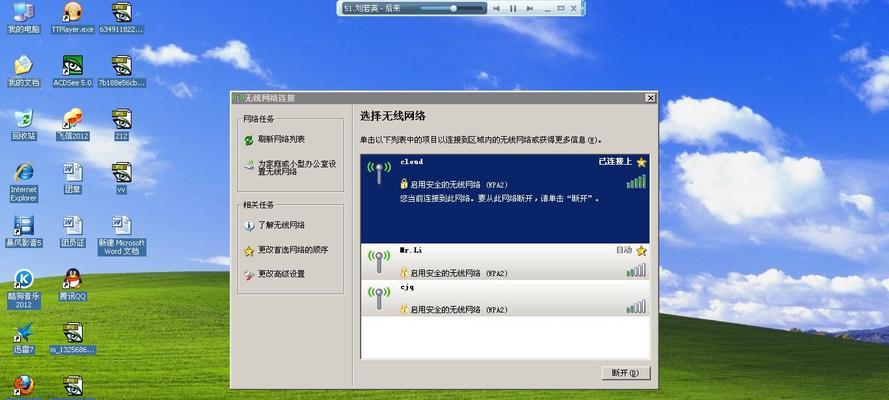The width and height of the screenshot is (889, 400).
Task: Launch the Internet Explorer desktop icon
Action: (x=23, y=182)
